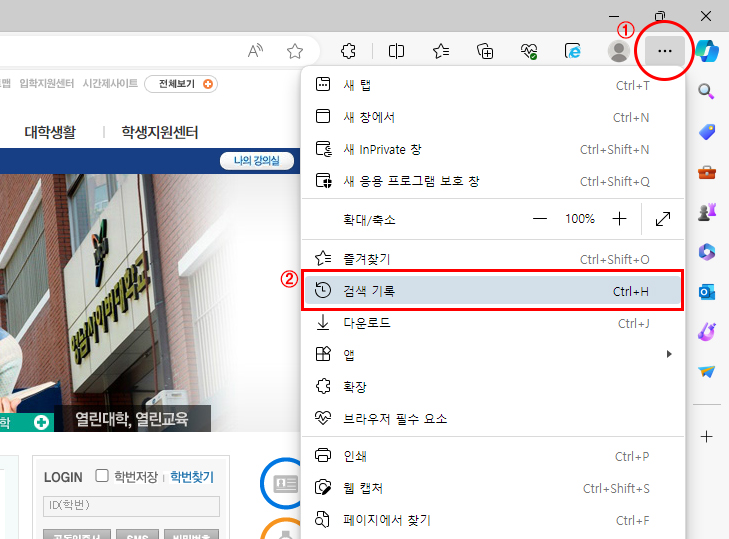This screenshot has height=539, width=729.
Task: Click the 전체보기 button
Action: [x=181, y=84]
